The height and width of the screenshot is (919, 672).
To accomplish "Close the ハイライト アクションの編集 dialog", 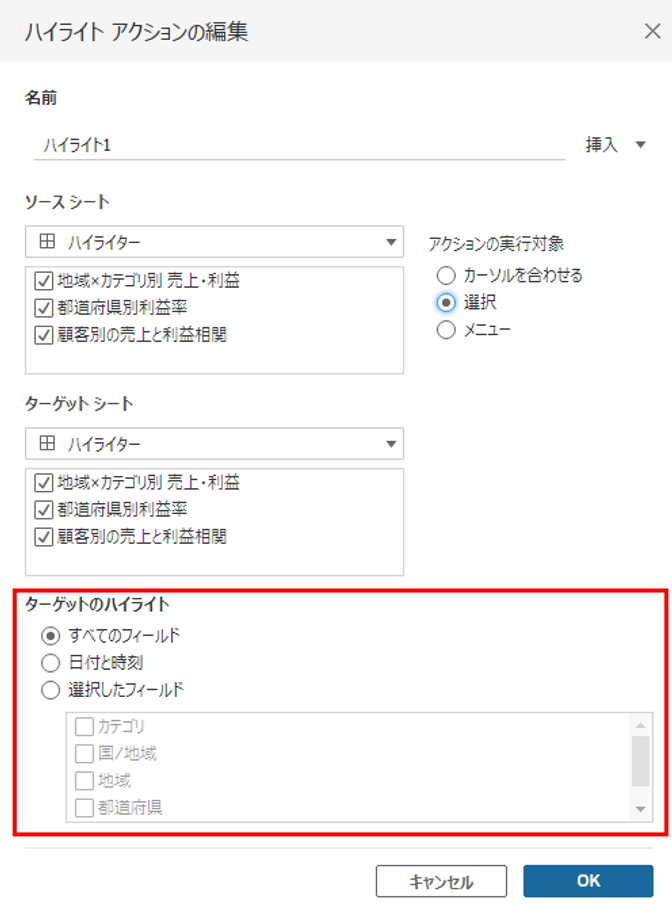I will [x=652, y=31].
